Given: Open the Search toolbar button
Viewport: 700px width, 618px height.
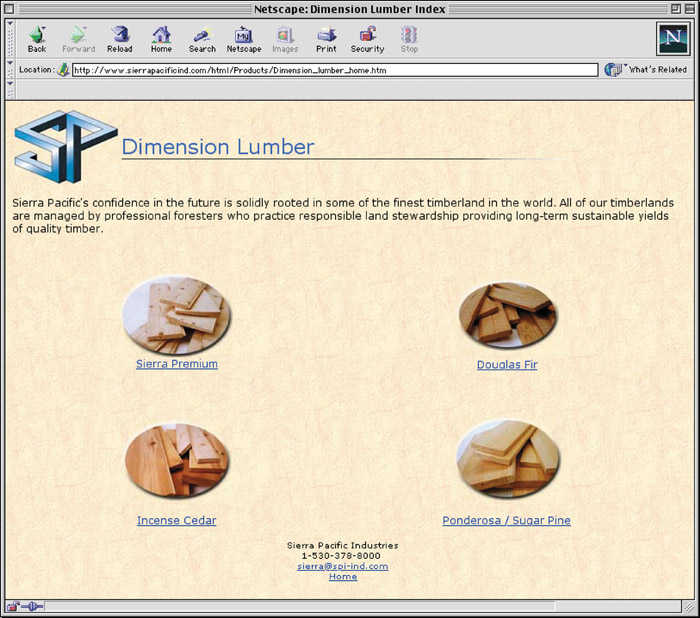Looking at the screenshot, I should point(202,40).
